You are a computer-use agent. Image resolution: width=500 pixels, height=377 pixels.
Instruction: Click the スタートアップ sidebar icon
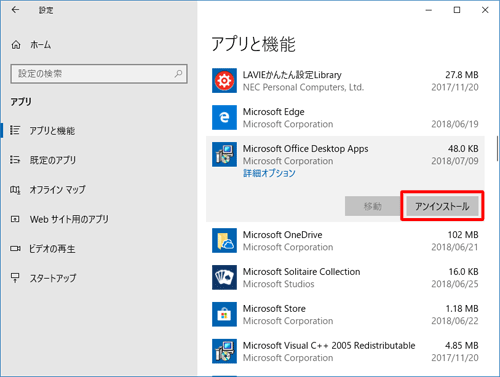click(15, 278)
